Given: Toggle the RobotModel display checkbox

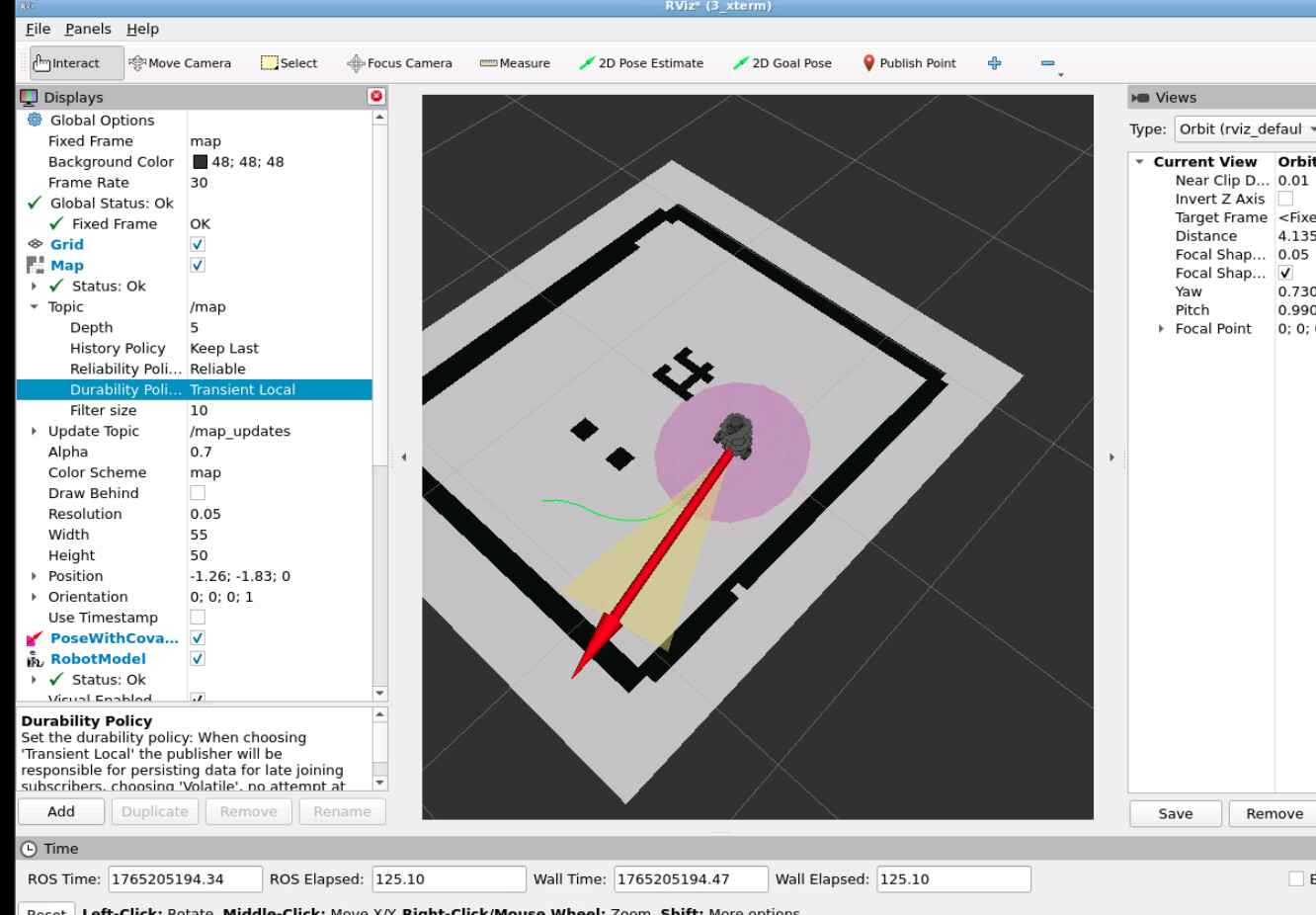Looking at the screenshot, I should click(x=198, y=659).
